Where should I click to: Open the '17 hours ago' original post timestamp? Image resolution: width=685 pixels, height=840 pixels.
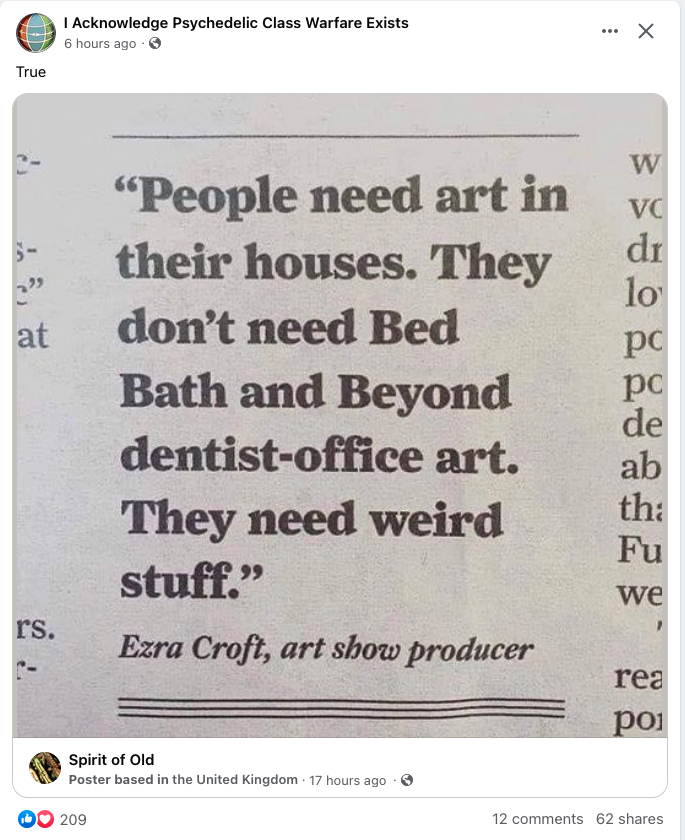[348, 780]
